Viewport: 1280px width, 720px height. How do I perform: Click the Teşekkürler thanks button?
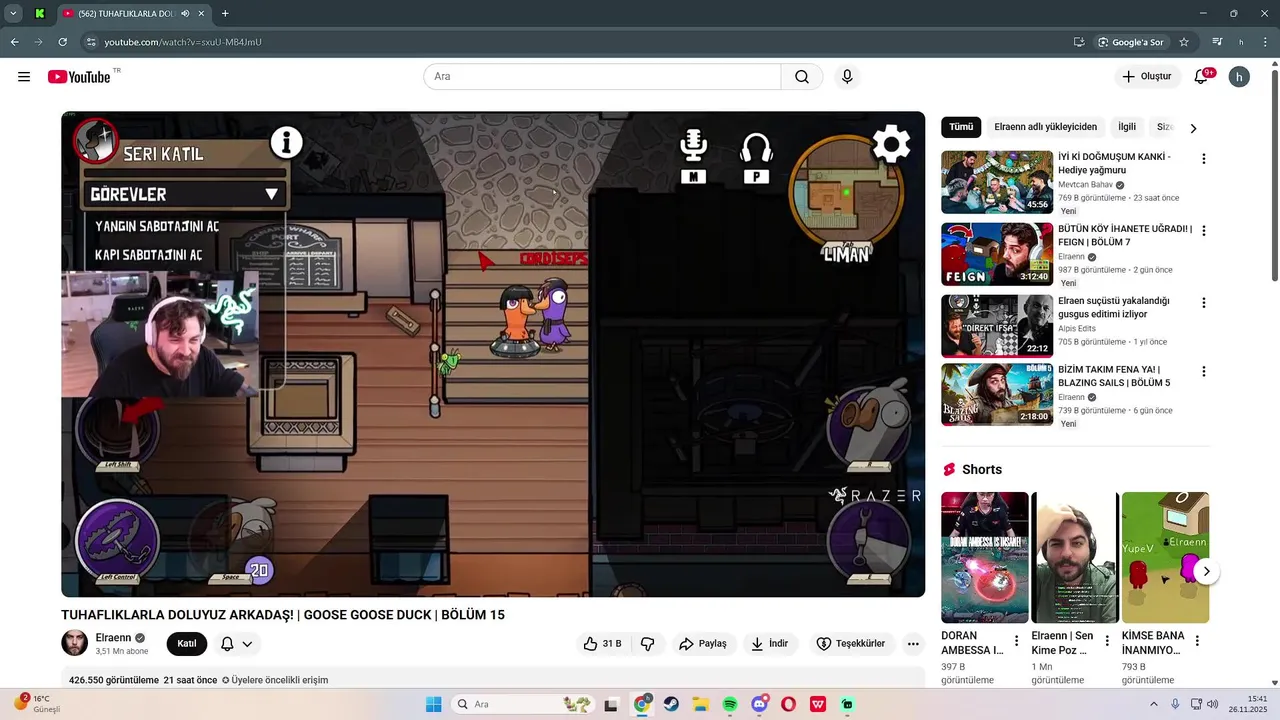[x=851, y=644]
